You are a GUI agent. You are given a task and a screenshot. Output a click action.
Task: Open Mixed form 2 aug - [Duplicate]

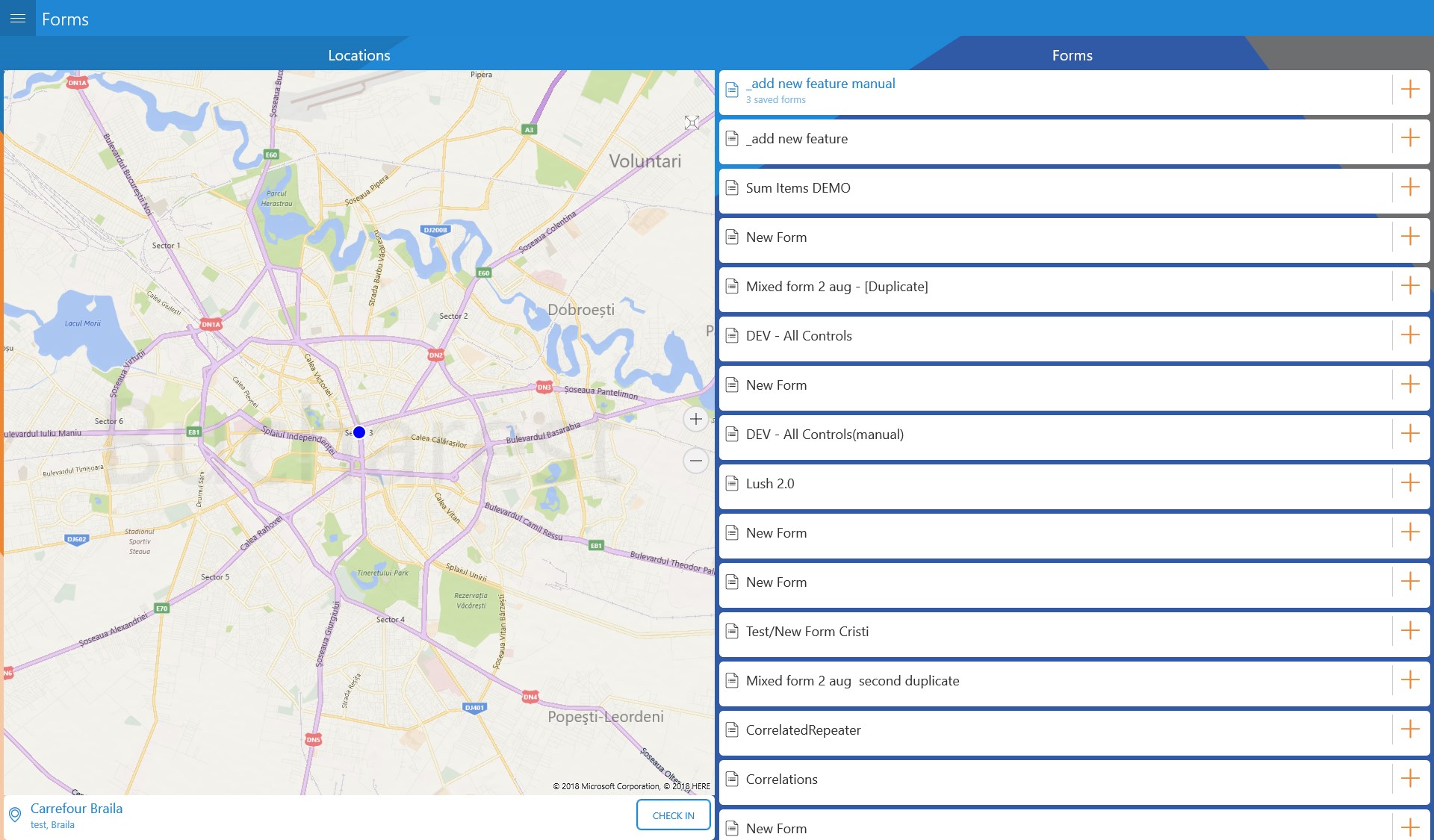836,287
